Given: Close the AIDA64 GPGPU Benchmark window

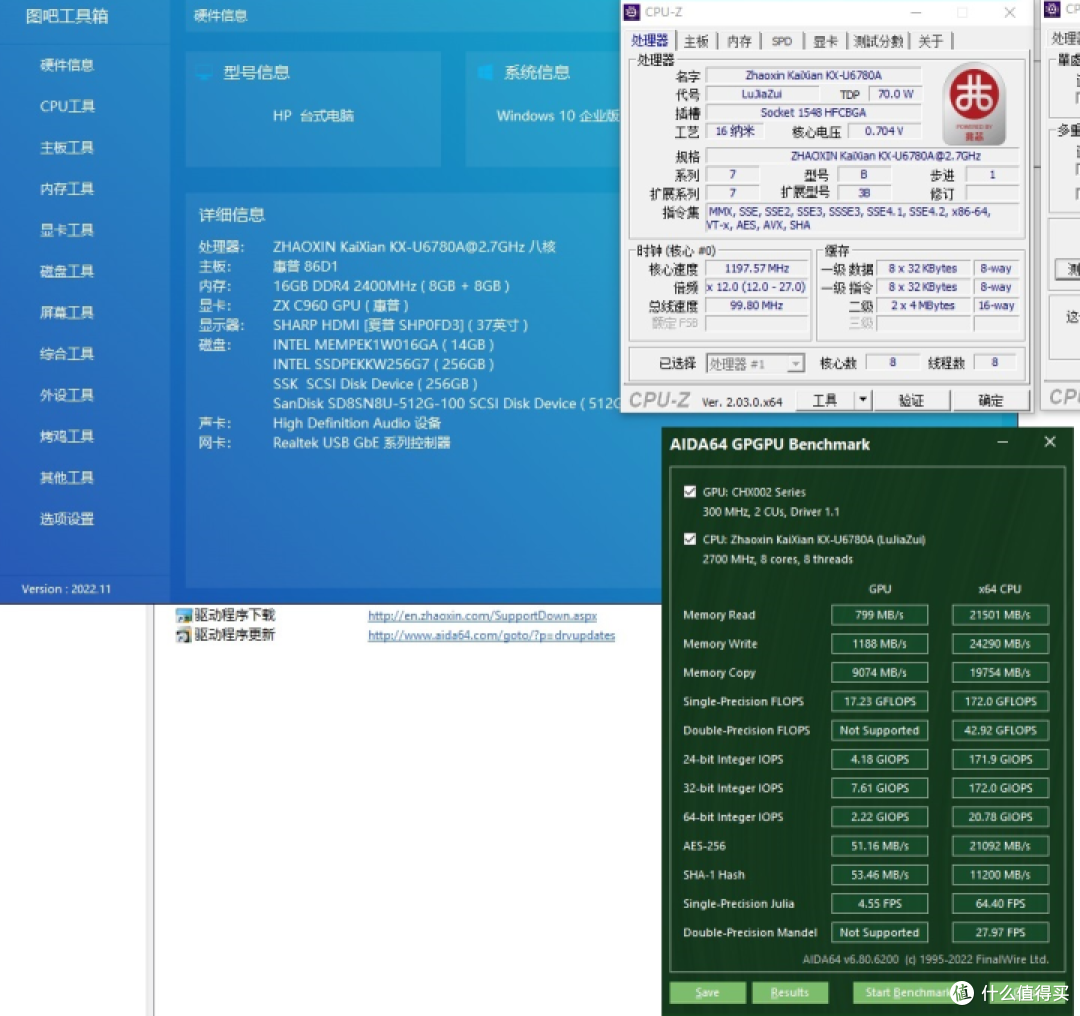Looking at the screenshot, I should point(1050,442).
